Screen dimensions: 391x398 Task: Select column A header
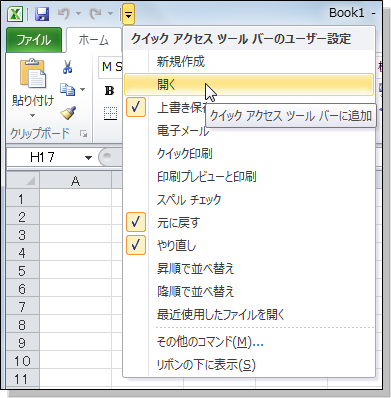point(76,181)
